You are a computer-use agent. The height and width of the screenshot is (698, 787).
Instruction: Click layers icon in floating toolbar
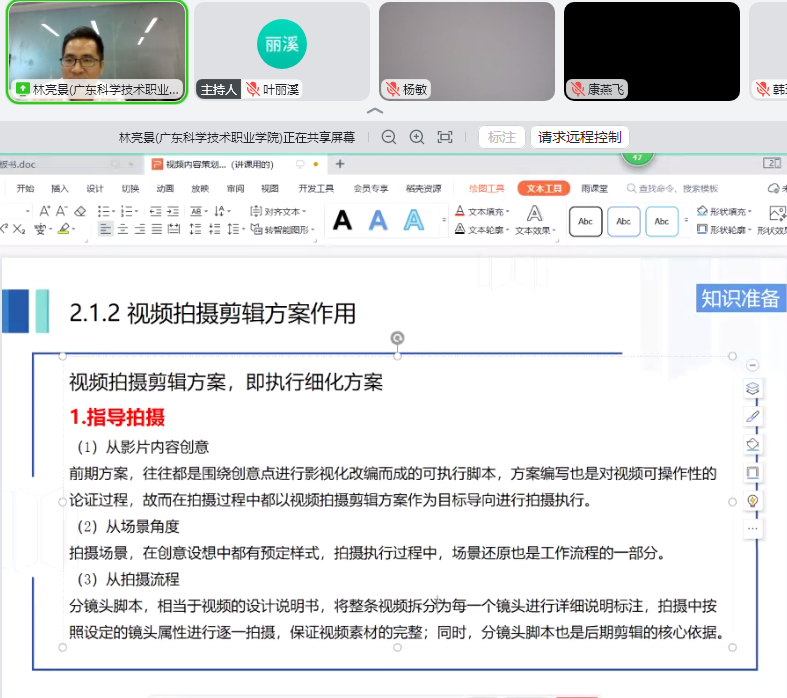[x=752, y=388]
